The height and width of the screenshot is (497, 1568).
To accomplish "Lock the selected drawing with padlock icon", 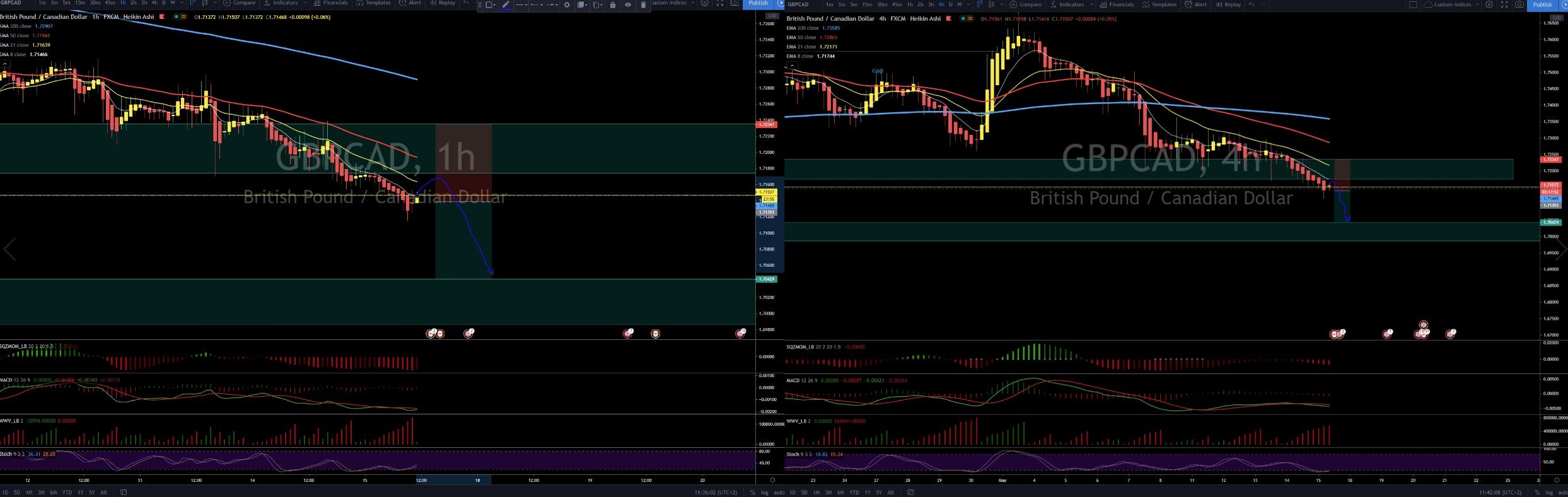I will (612, 4).
